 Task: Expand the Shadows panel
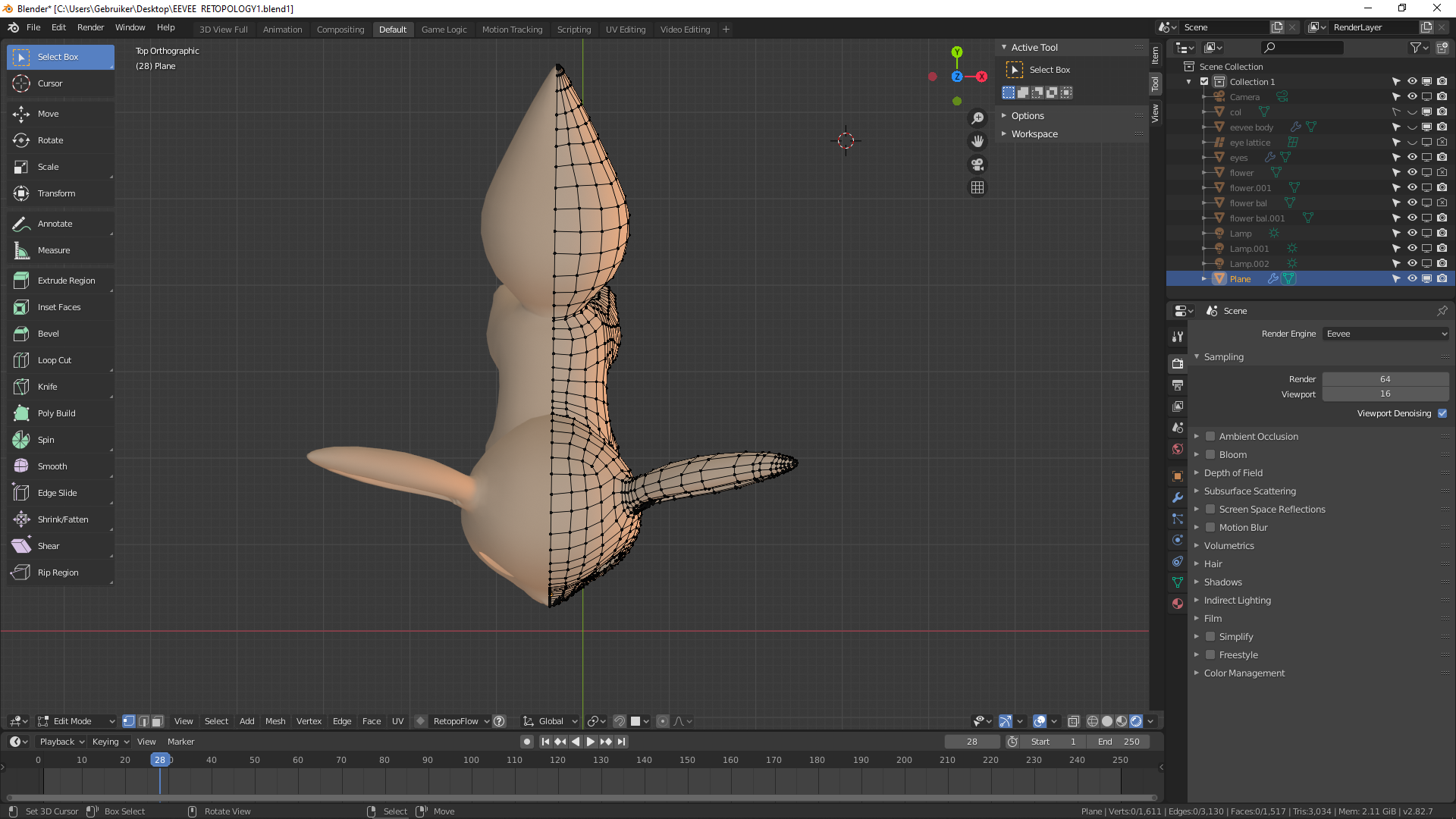pos(1222,582)
